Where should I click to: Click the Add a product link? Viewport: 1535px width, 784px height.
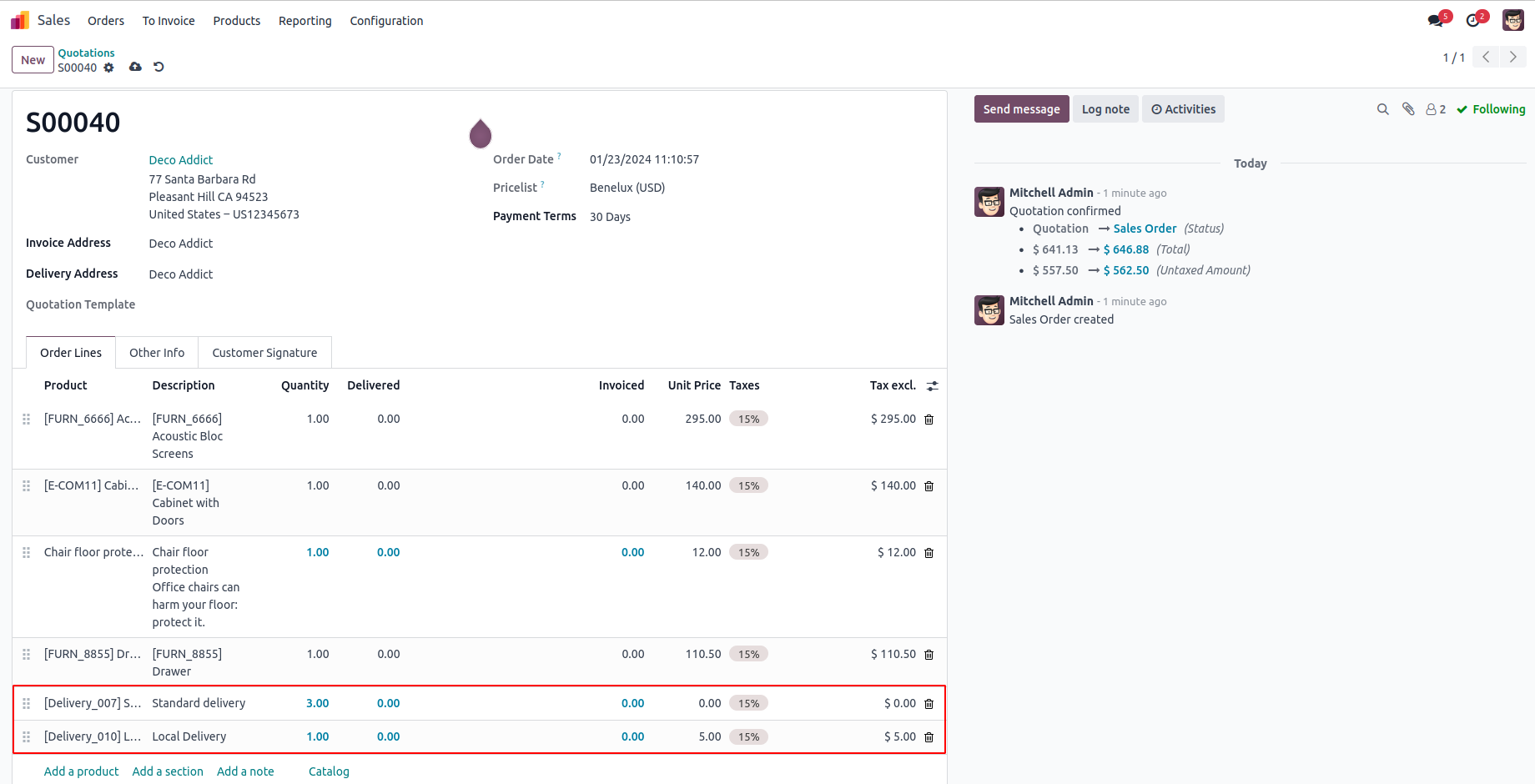[x=81, y=771]
